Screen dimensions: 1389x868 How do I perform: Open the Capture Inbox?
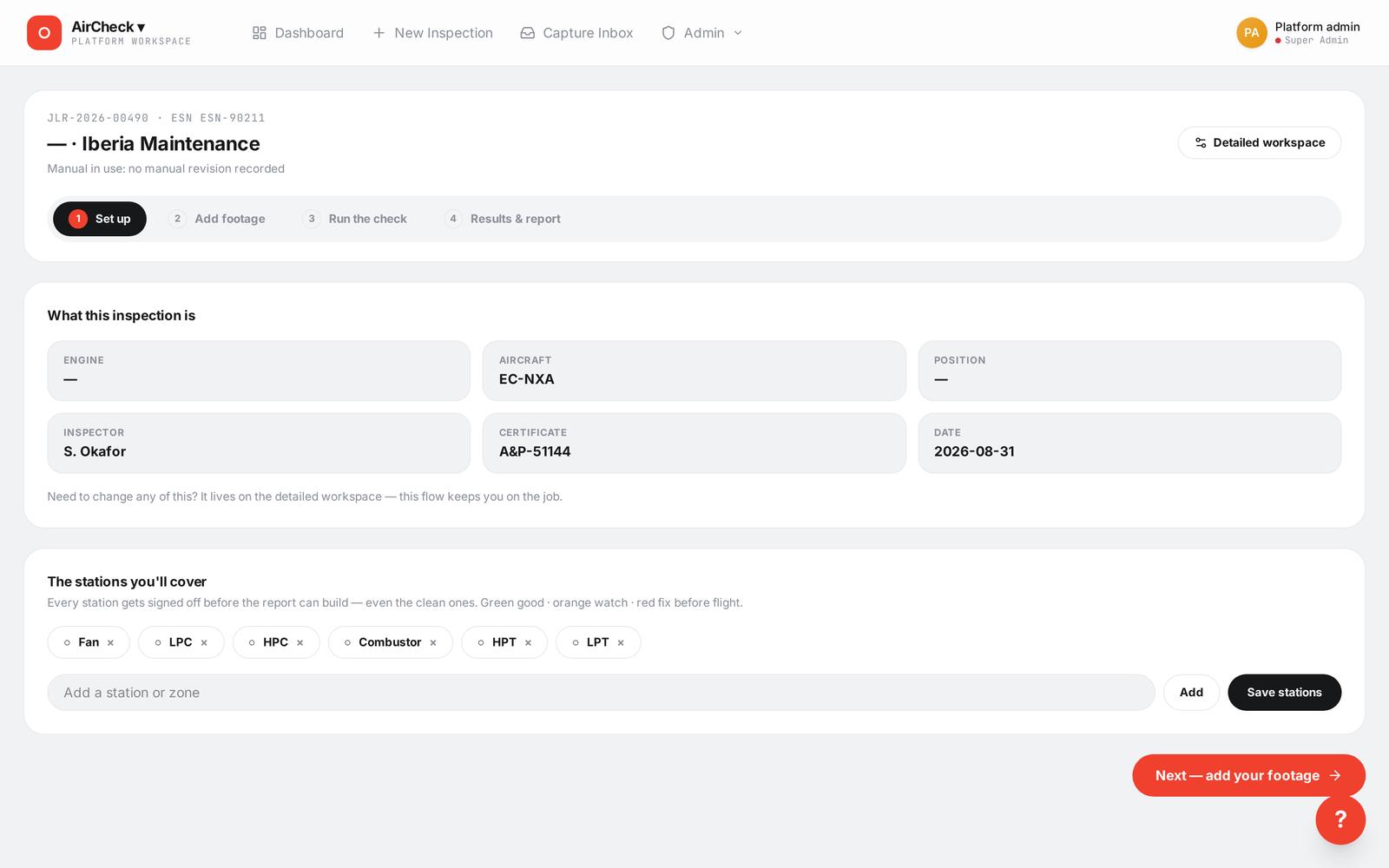click(576, 33)
